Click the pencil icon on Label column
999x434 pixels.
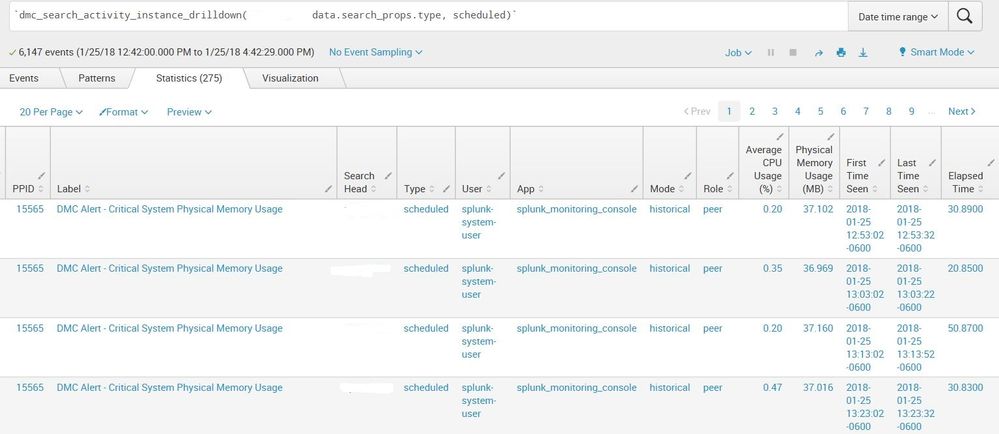click(328, 188)
